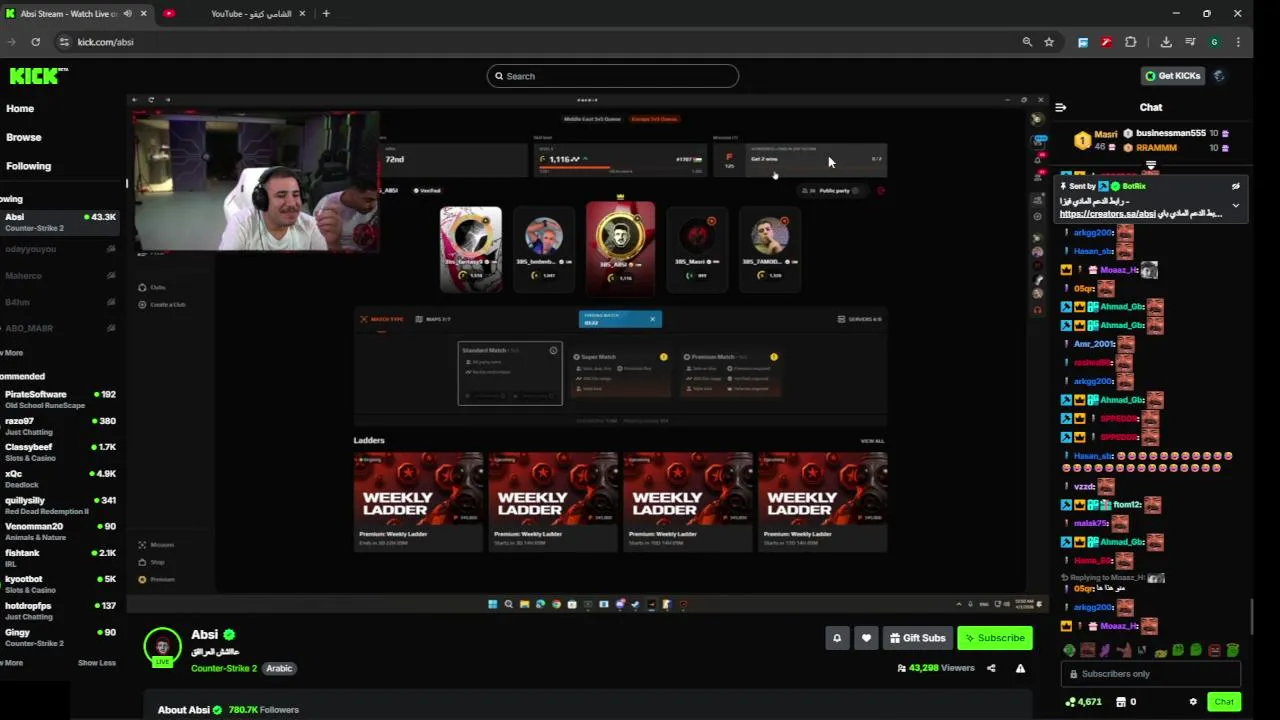The image size is (1280, 720).
Task: Click the report warning triangle icon
Action: pos(1020,668)
